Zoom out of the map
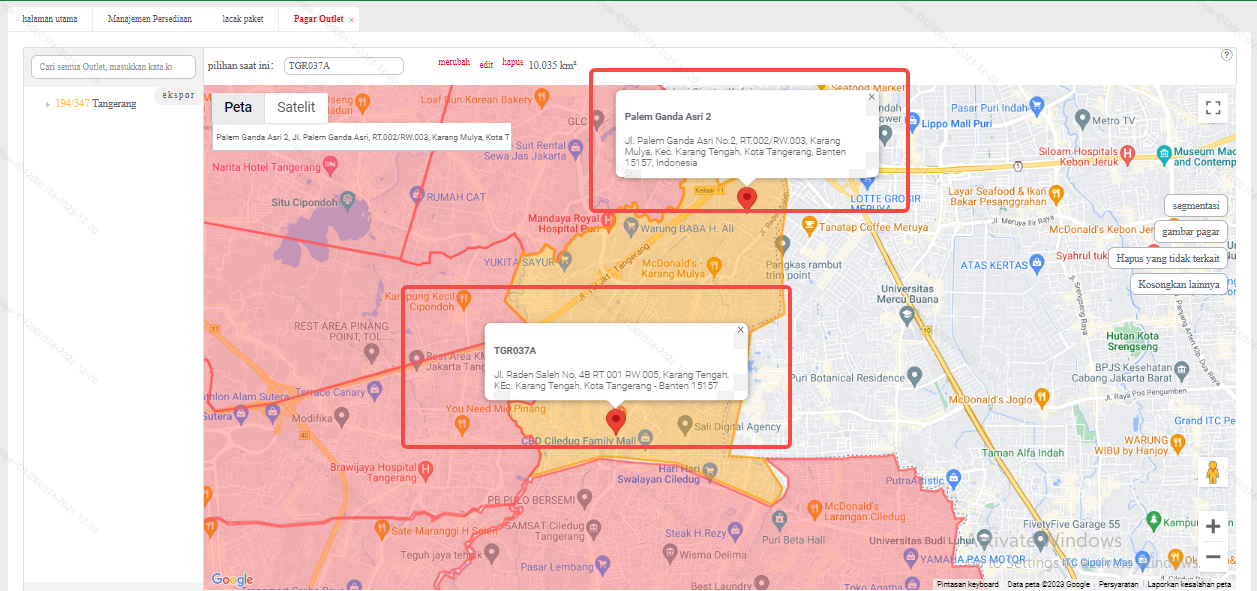Viewport: 1257px width, 591px height. pos(1213,556)
